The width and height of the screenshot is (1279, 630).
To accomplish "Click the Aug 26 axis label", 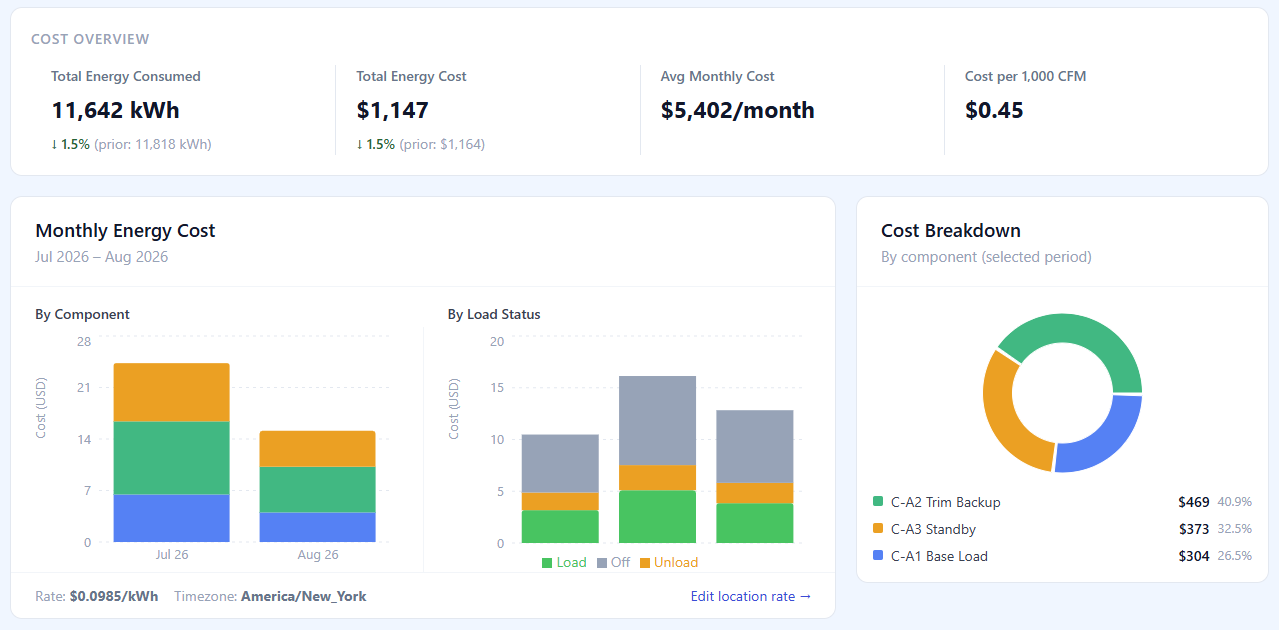I will [x=318, y=554].
